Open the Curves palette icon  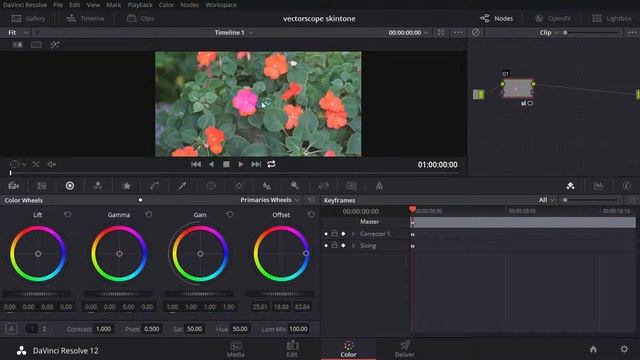click(x=155, y=186)
